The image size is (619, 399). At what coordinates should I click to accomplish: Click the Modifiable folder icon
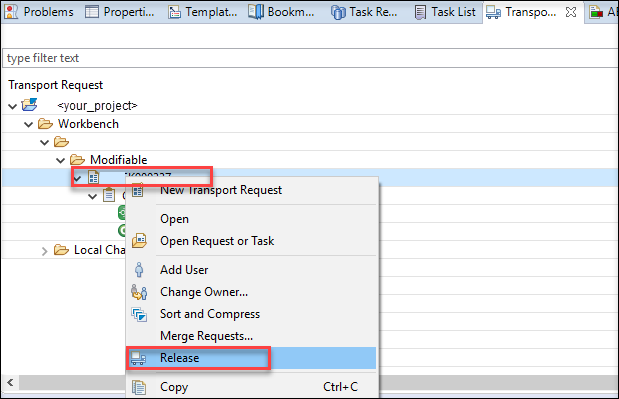pos(77,160)
